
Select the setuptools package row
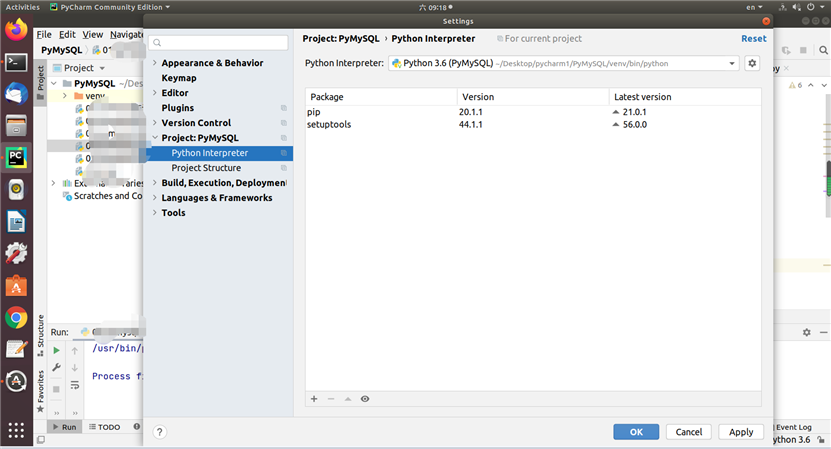[533, 125]
